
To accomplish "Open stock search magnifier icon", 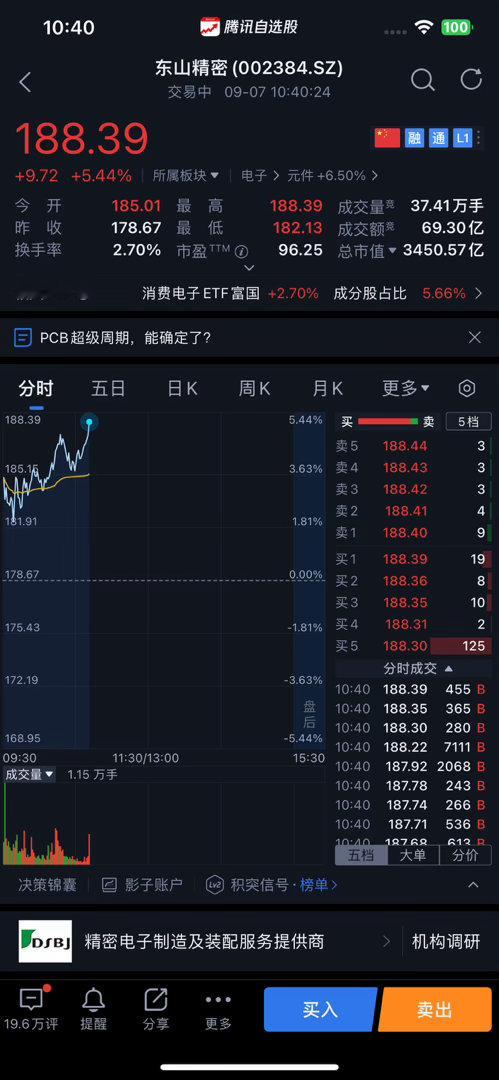I will pyautogui.click(x=422, y=80).
